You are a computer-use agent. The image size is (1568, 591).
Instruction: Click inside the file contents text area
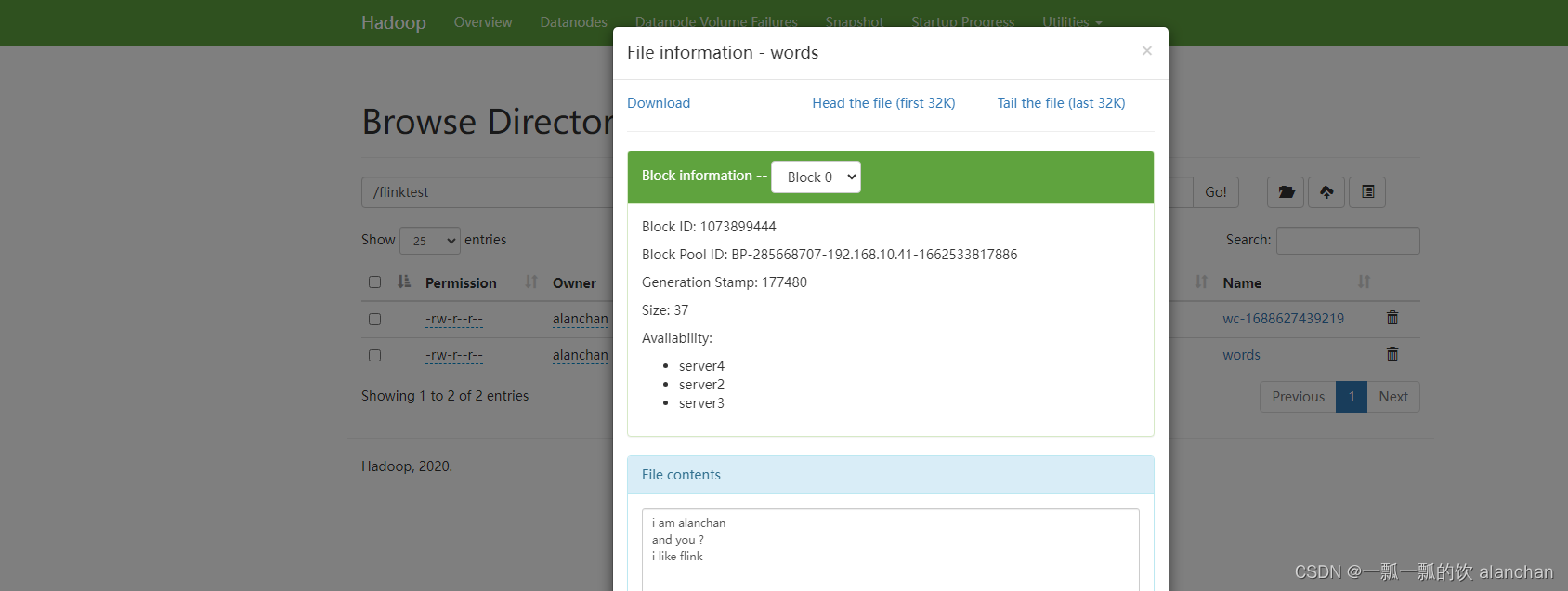pos(890,549)
